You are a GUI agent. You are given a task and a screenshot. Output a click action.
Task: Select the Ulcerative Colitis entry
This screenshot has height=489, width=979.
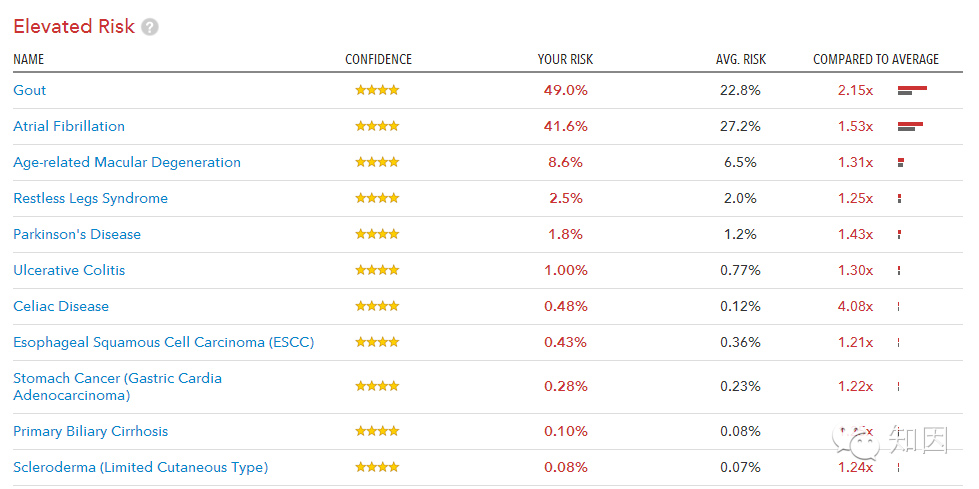pyautogui.click(x=69, y=270)
